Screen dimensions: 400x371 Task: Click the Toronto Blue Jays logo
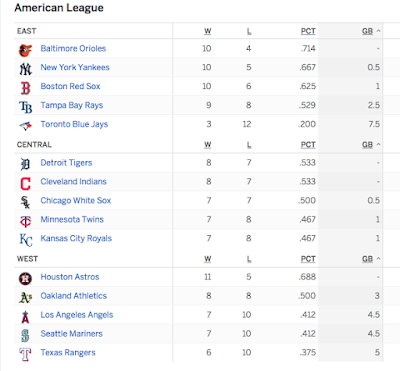point(25,126)
